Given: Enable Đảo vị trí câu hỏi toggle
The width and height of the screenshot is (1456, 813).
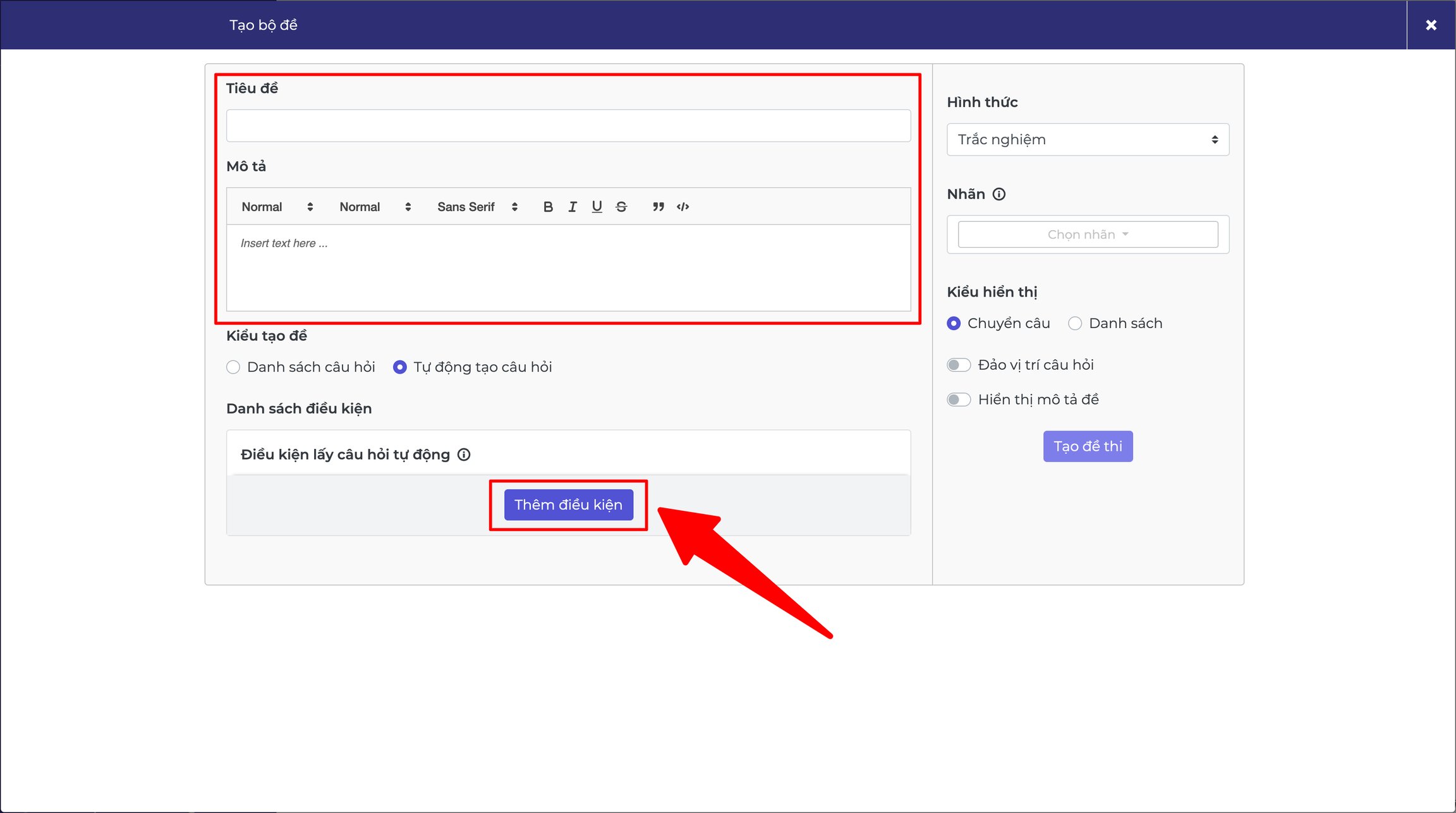Looking at the screenshot, I should point(959,365).
